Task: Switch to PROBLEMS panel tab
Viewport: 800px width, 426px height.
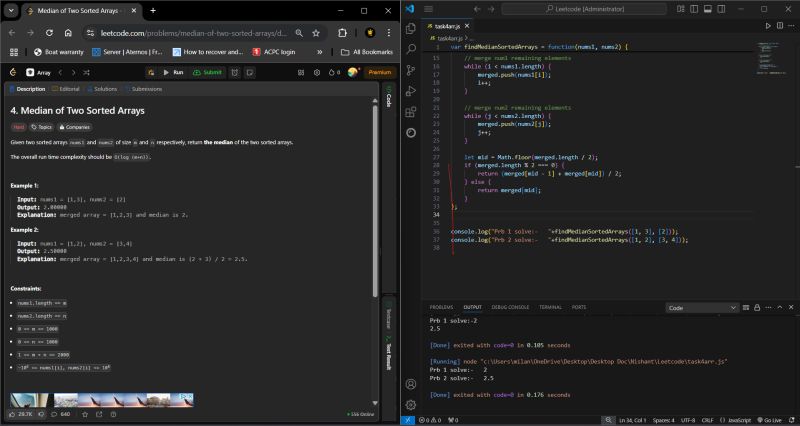Action: click(441, 307)
